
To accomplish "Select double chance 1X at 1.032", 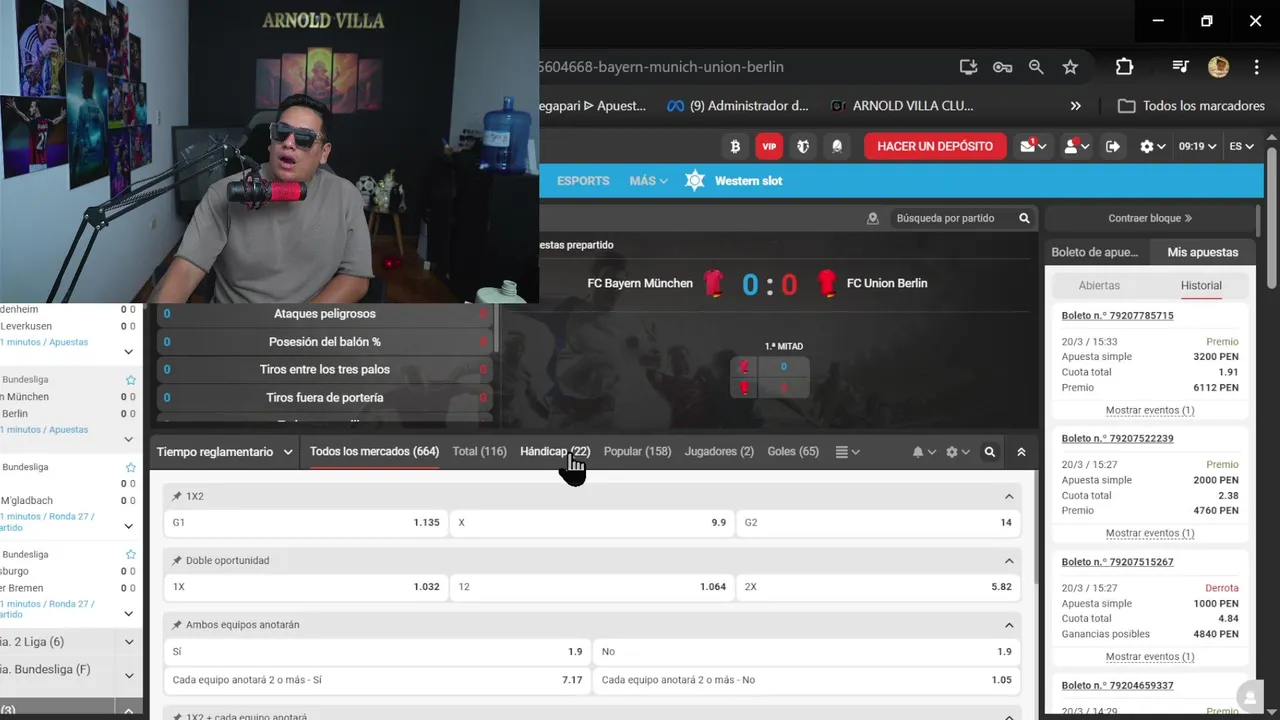I will (x=305, y=587).
